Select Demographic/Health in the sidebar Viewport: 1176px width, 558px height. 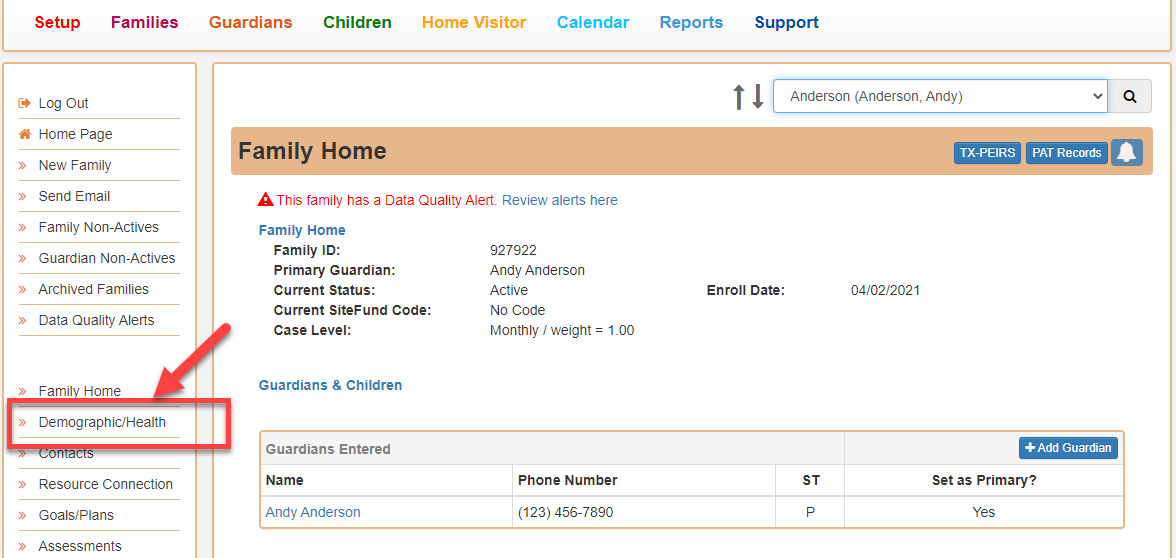[x=102, y=422]
